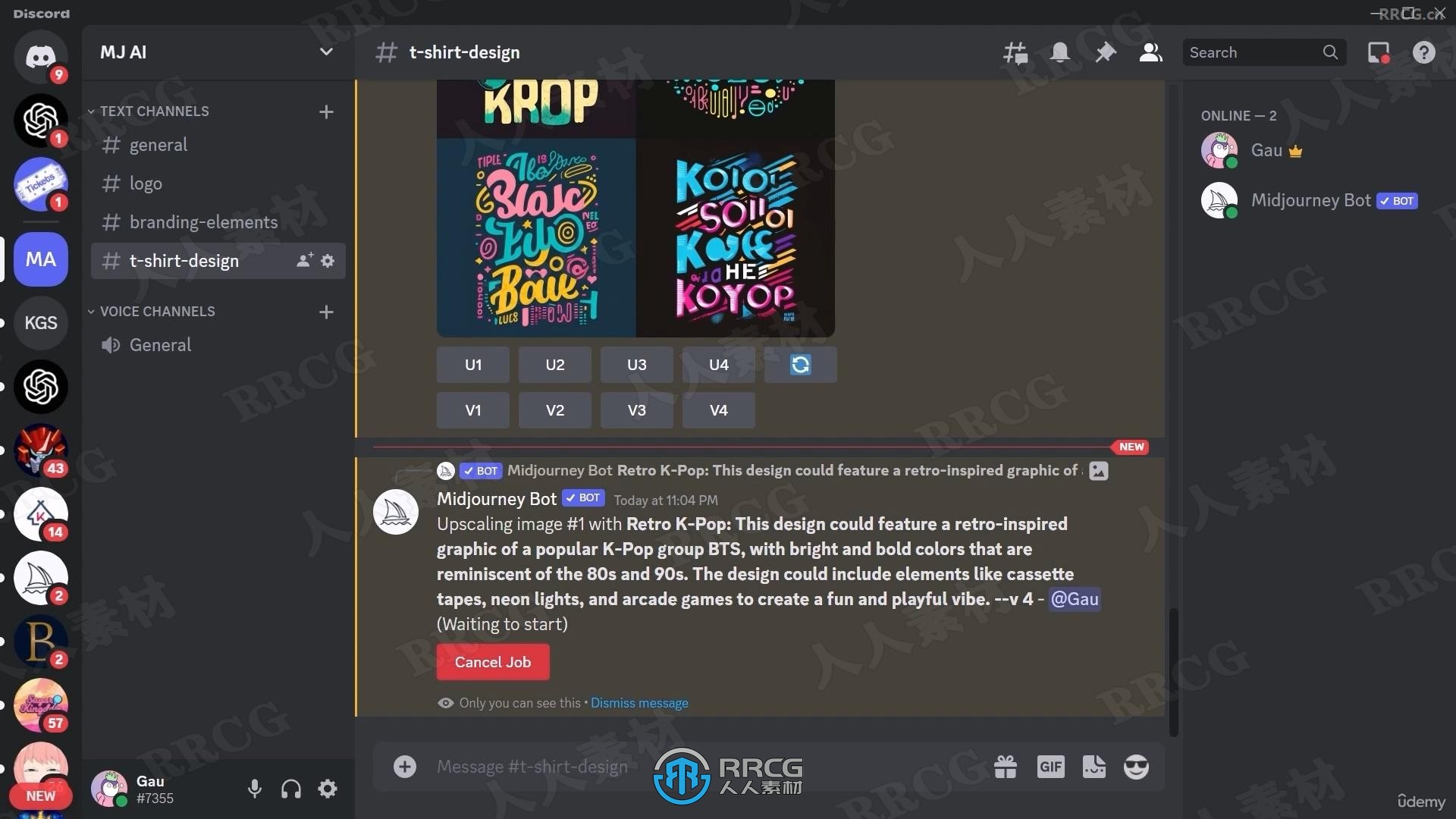Viewport: 1456px width, 819px height.
Task: Click the attachment plus button
Action: 405,767
